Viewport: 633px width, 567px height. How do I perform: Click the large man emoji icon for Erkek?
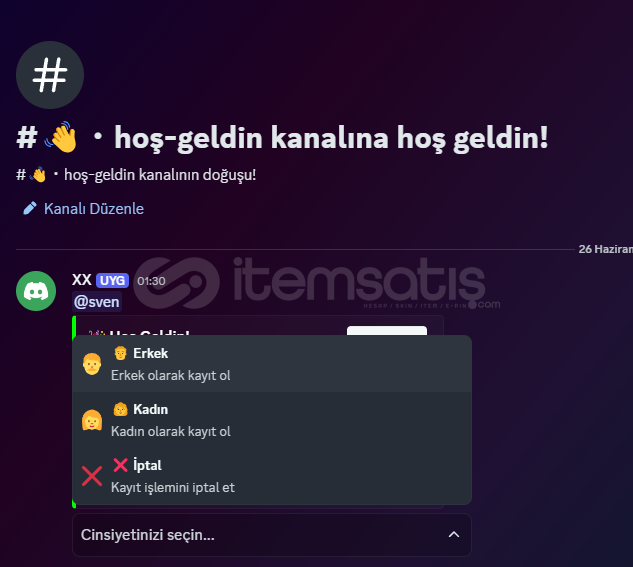coord(92,364)
